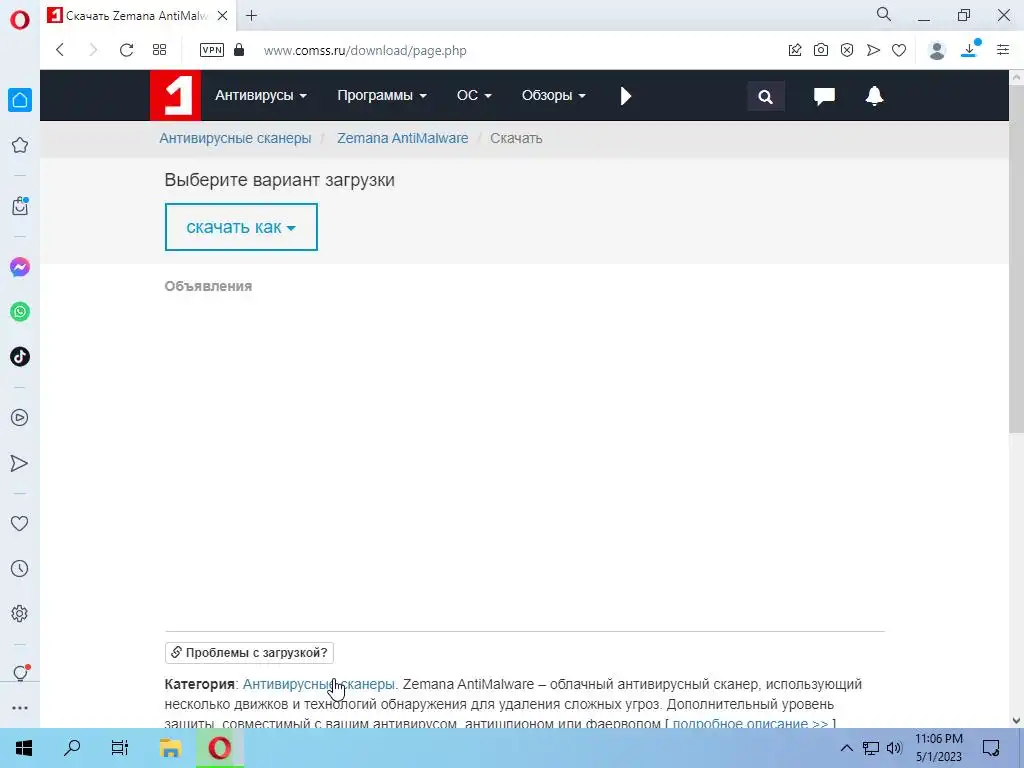
Task: Open Task View on taskbar
Action: coord(120,748)
